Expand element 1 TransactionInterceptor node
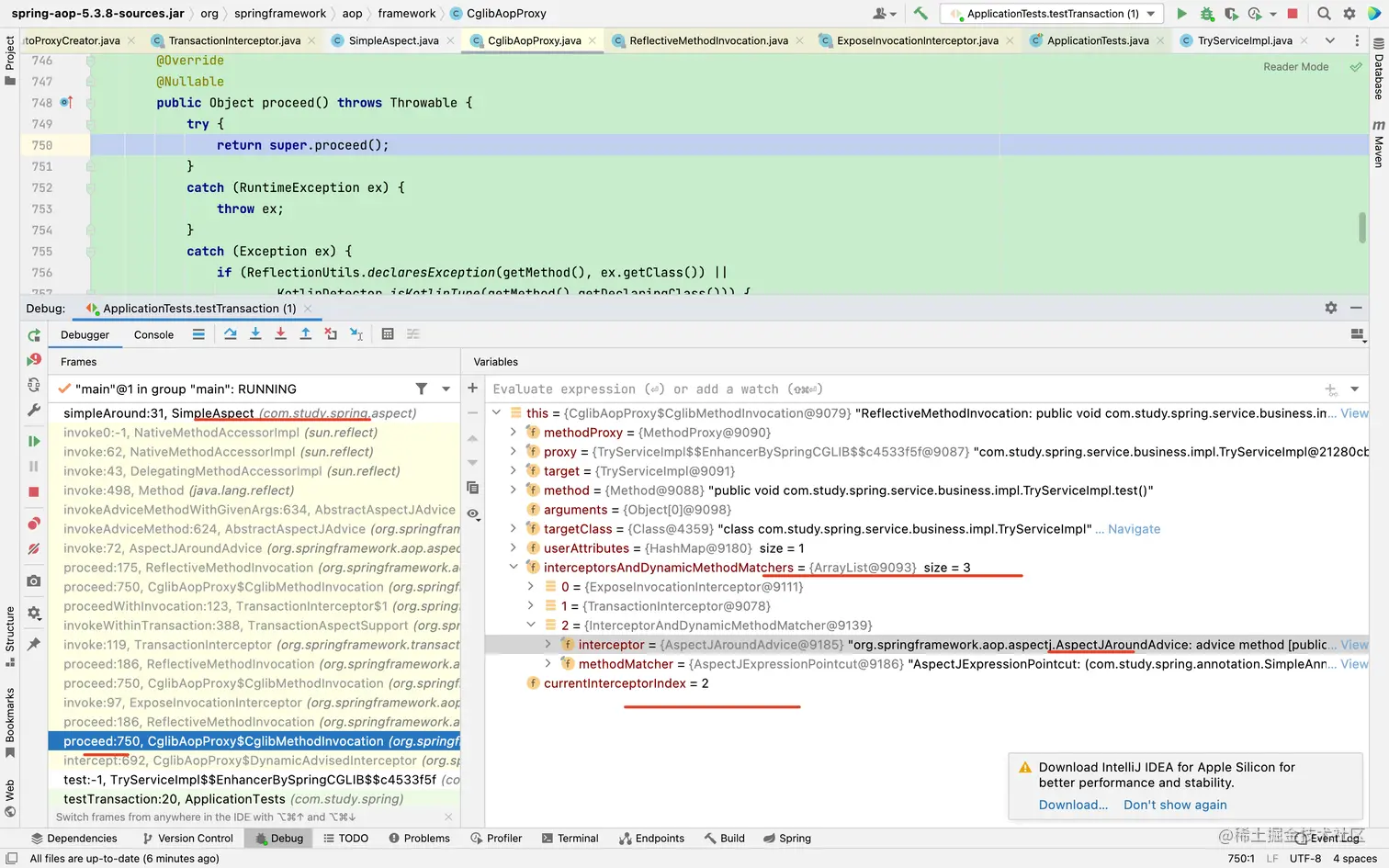Image resolution: width=1389 pixels, height=868 pixels. click(x=531, y=606)
